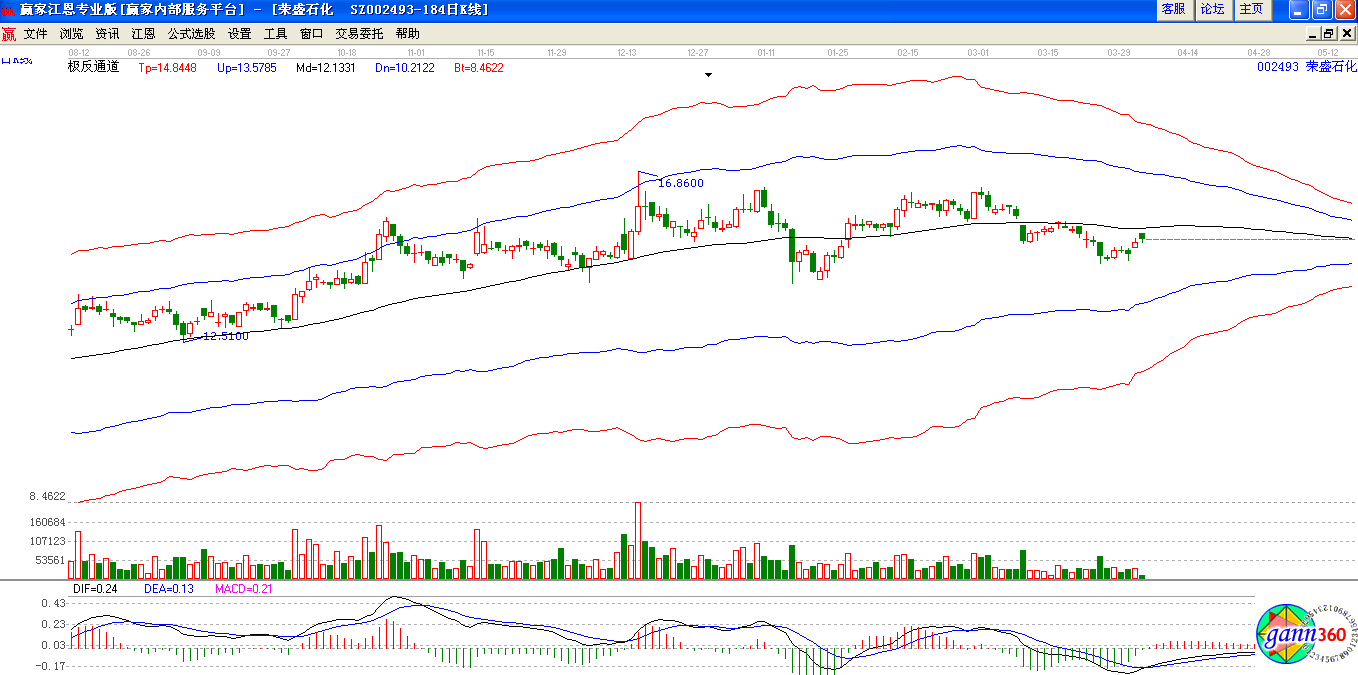Open the 设置 menu
Screen dimensions: 1358x675
tap(240, 34)
